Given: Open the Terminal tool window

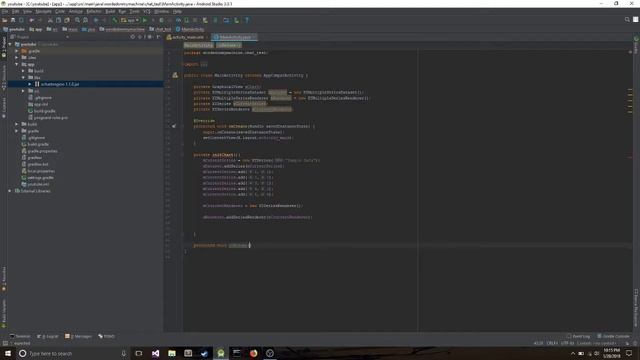Looking at the screenshot, I should (20, 336).
